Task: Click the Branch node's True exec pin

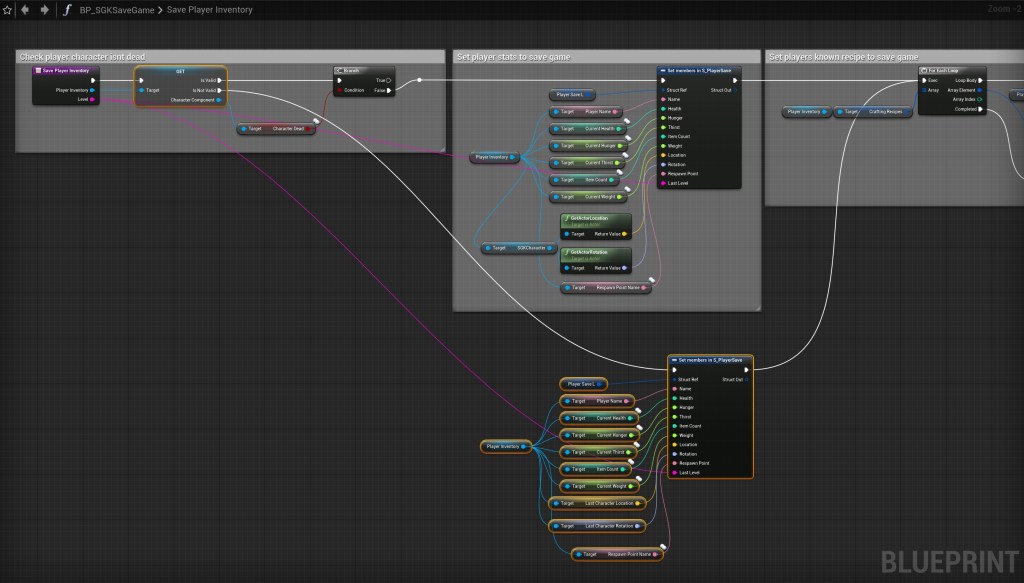Action: (x=388, y=80)
